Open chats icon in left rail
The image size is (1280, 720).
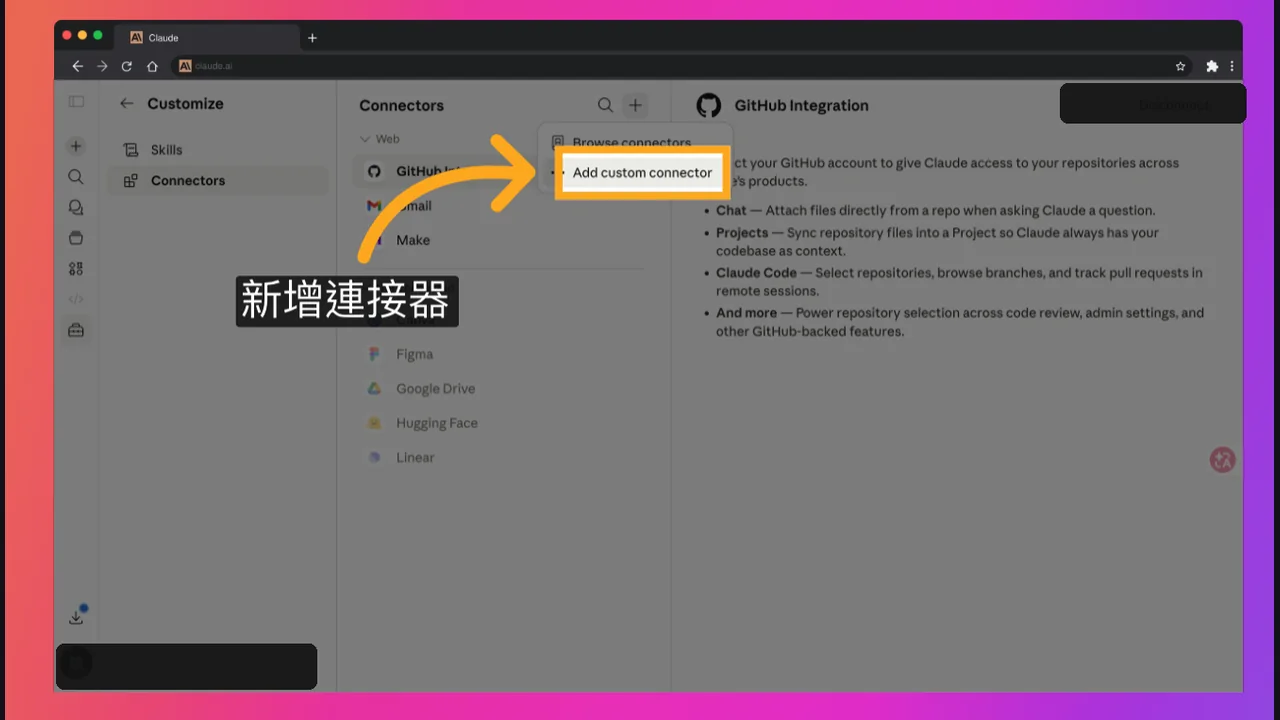point(76,208)
